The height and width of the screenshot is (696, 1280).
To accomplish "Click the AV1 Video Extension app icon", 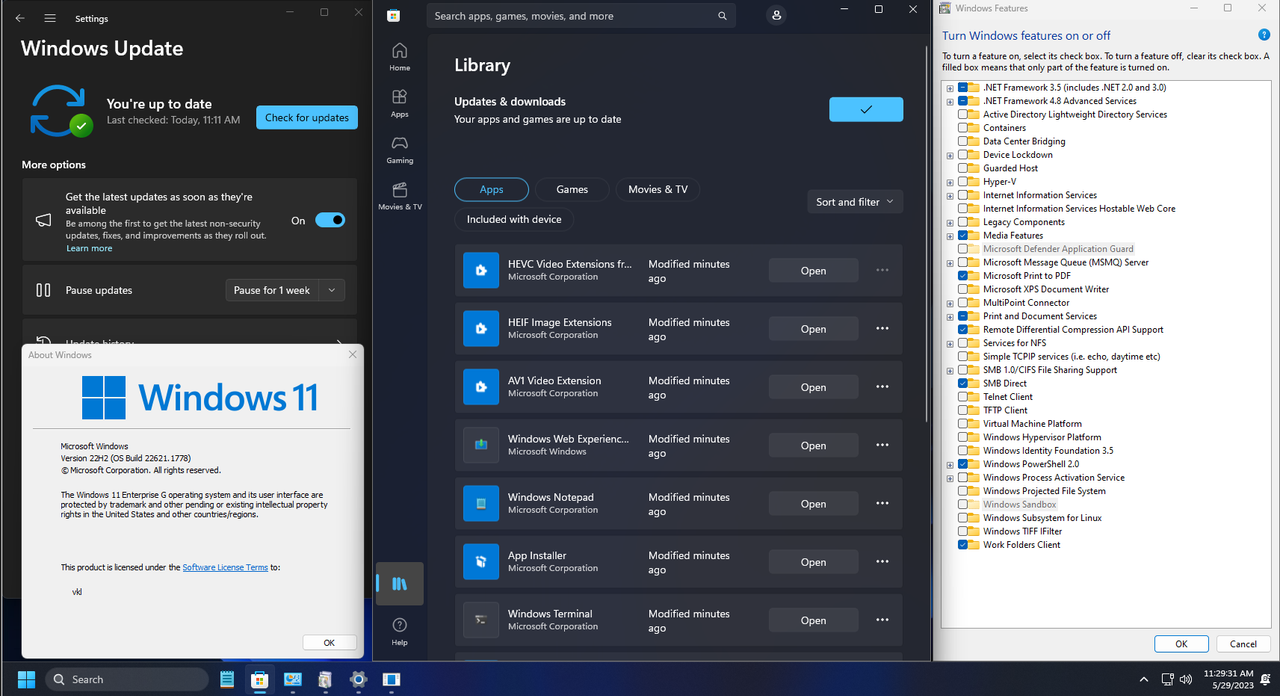I will 481,386.
